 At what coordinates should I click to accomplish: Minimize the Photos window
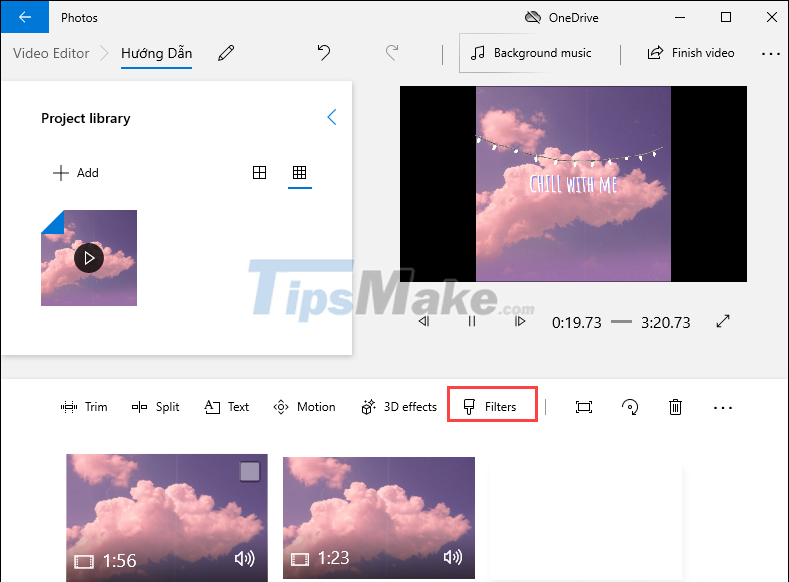click(680, 18)
